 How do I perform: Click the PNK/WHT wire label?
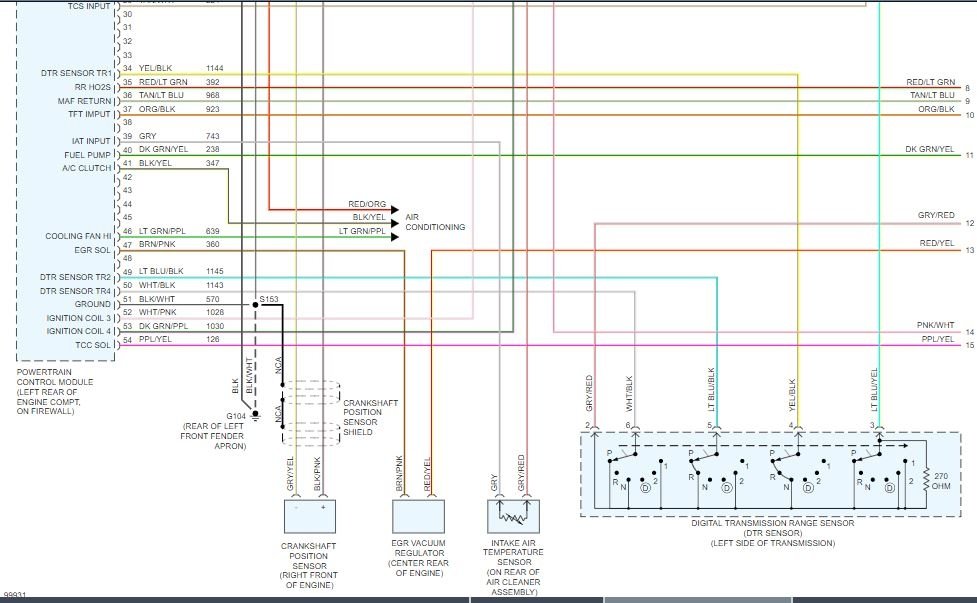point(935,325)
